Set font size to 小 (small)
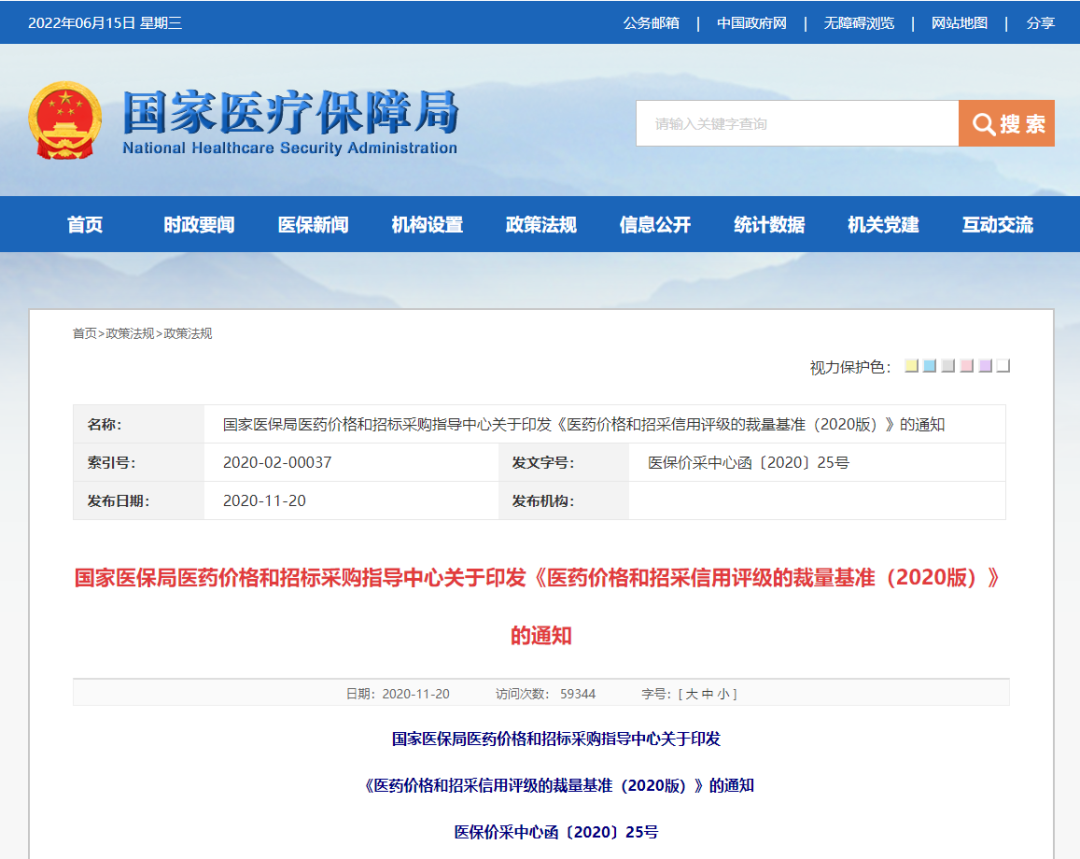Viewport: 1080px width, 859px height. click(x=723, y=694)
